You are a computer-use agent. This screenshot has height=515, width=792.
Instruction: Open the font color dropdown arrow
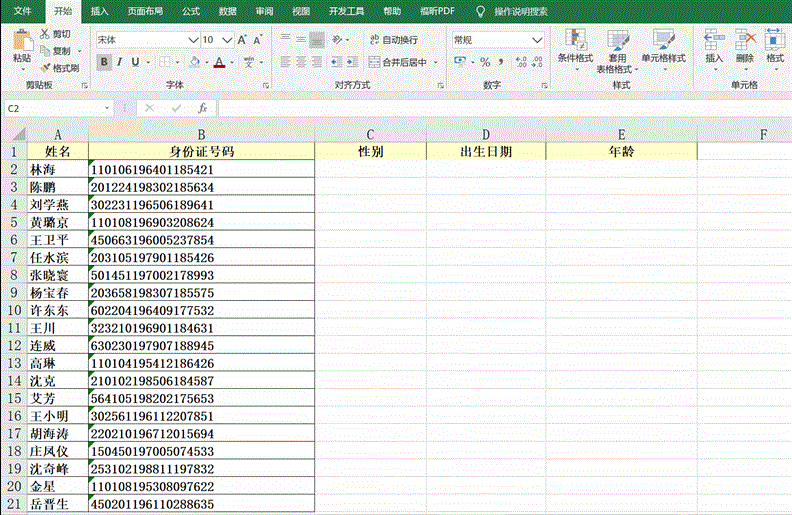pyautogui.click(x=232, y=62)
